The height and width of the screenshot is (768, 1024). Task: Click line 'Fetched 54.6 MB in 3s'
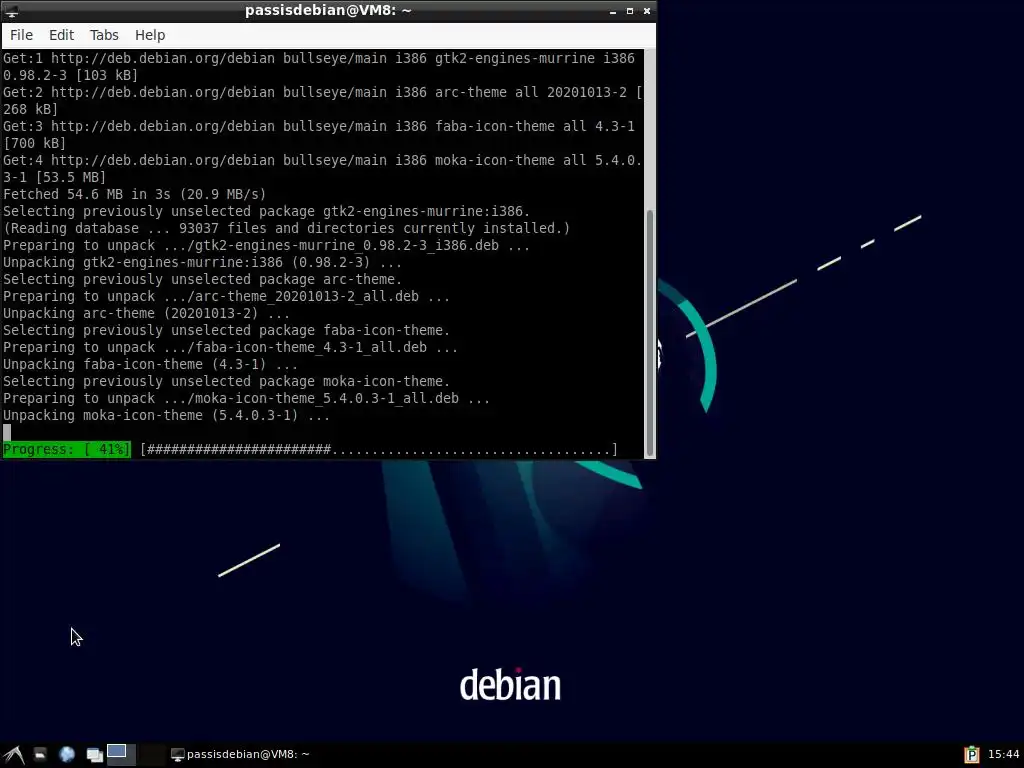click(x=135, y=194)
